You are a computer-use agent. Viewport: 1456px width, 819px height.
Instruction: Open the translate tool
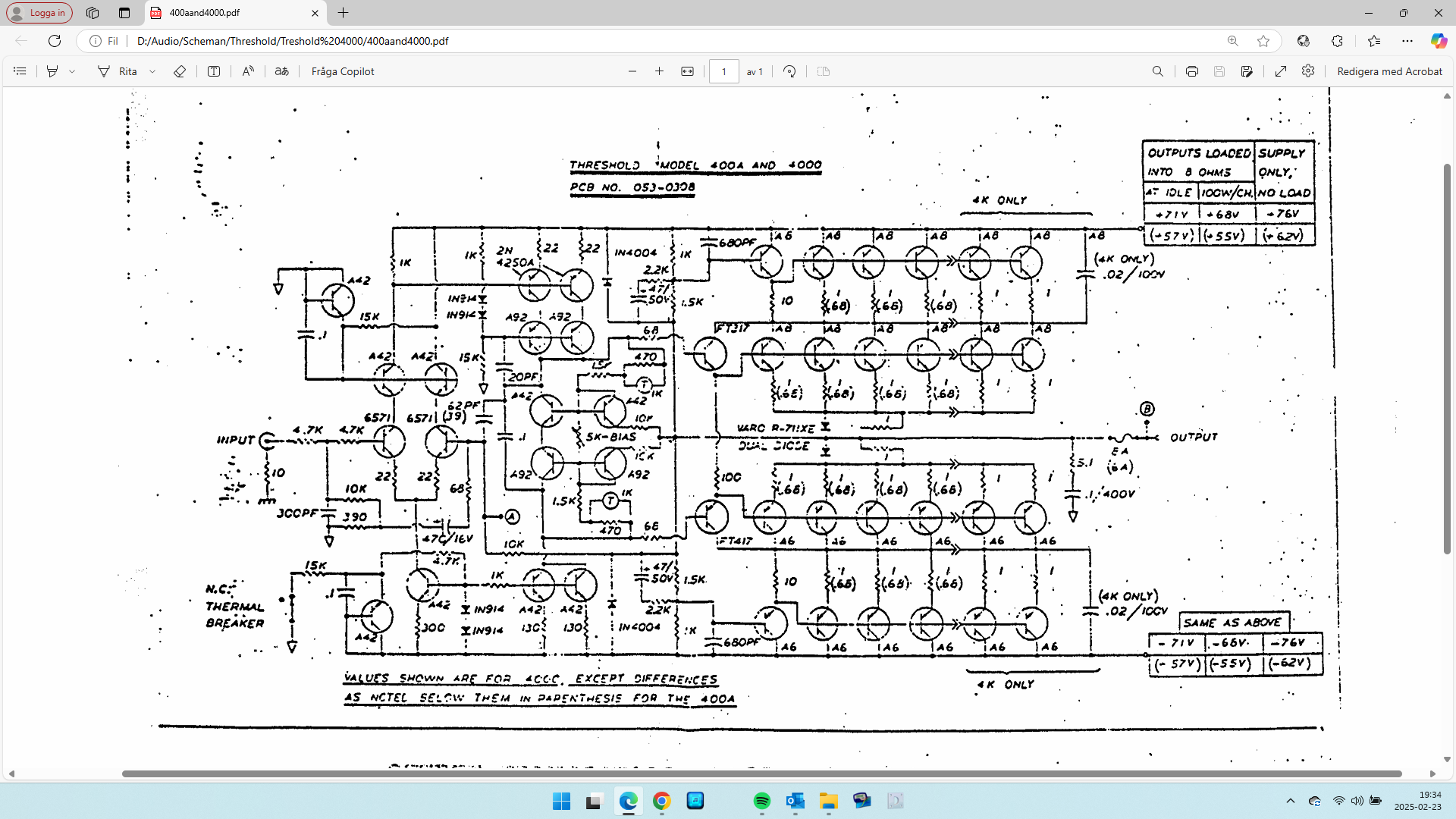coord(281,71)
